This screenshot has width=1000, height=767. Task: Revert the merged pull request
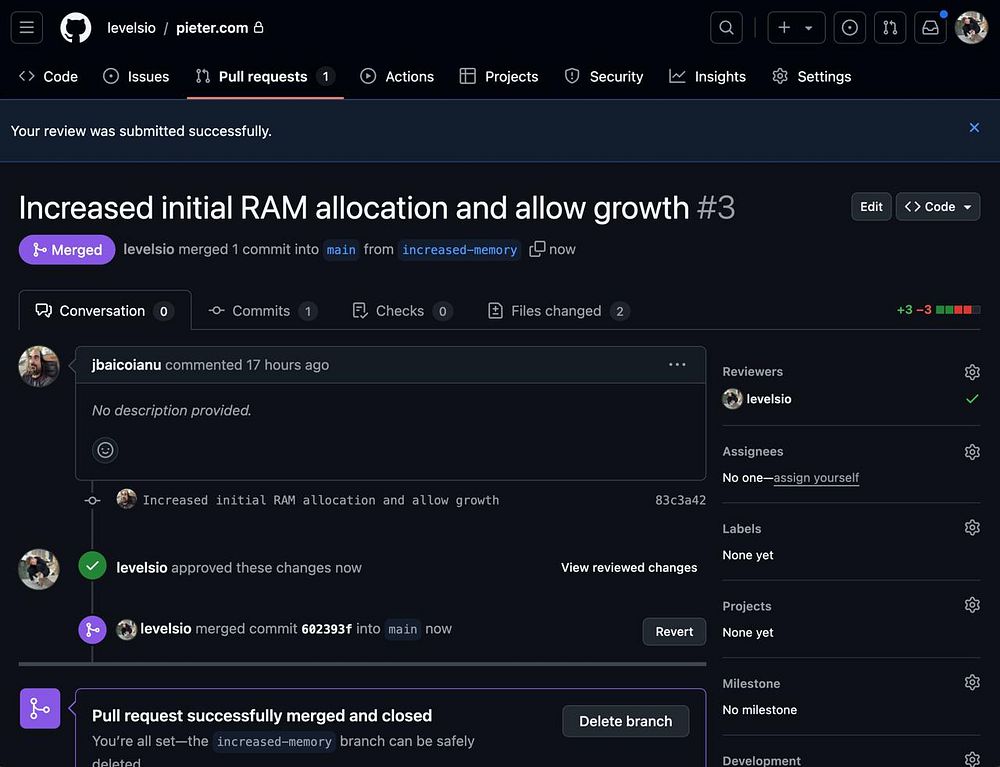click(x=674, y=631)
